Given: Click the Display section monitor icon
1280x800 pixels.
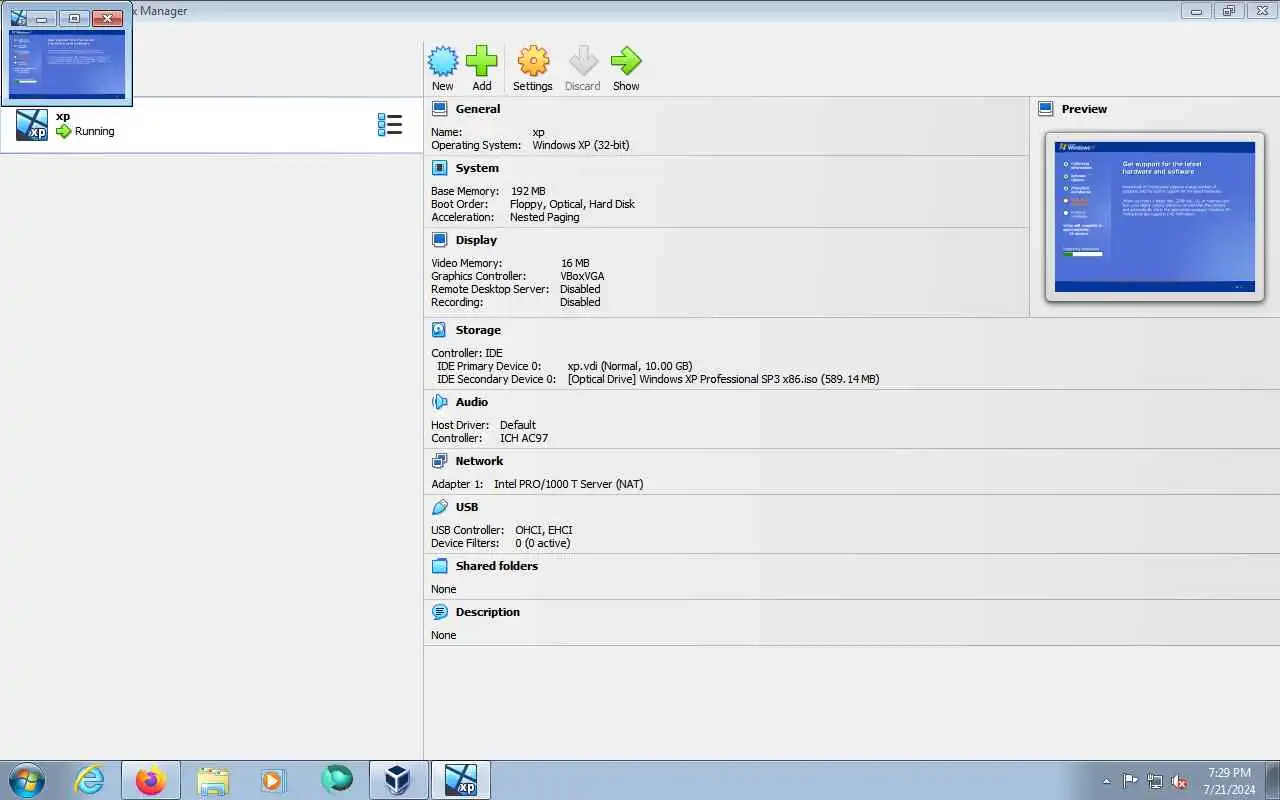Looking at the screenshot, I should click(x=439, y=240).
